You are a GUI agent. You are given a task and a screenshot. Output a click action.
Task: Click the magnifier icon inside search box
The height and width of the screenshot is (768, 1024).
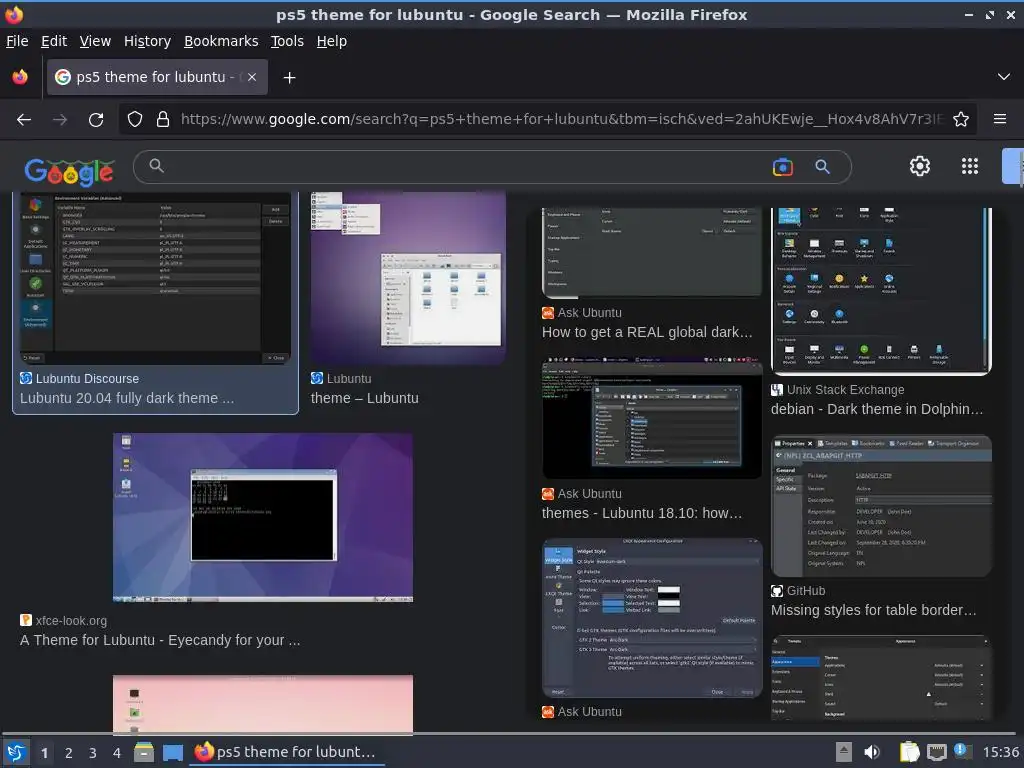pyautogui.click(x=156, y=166)
